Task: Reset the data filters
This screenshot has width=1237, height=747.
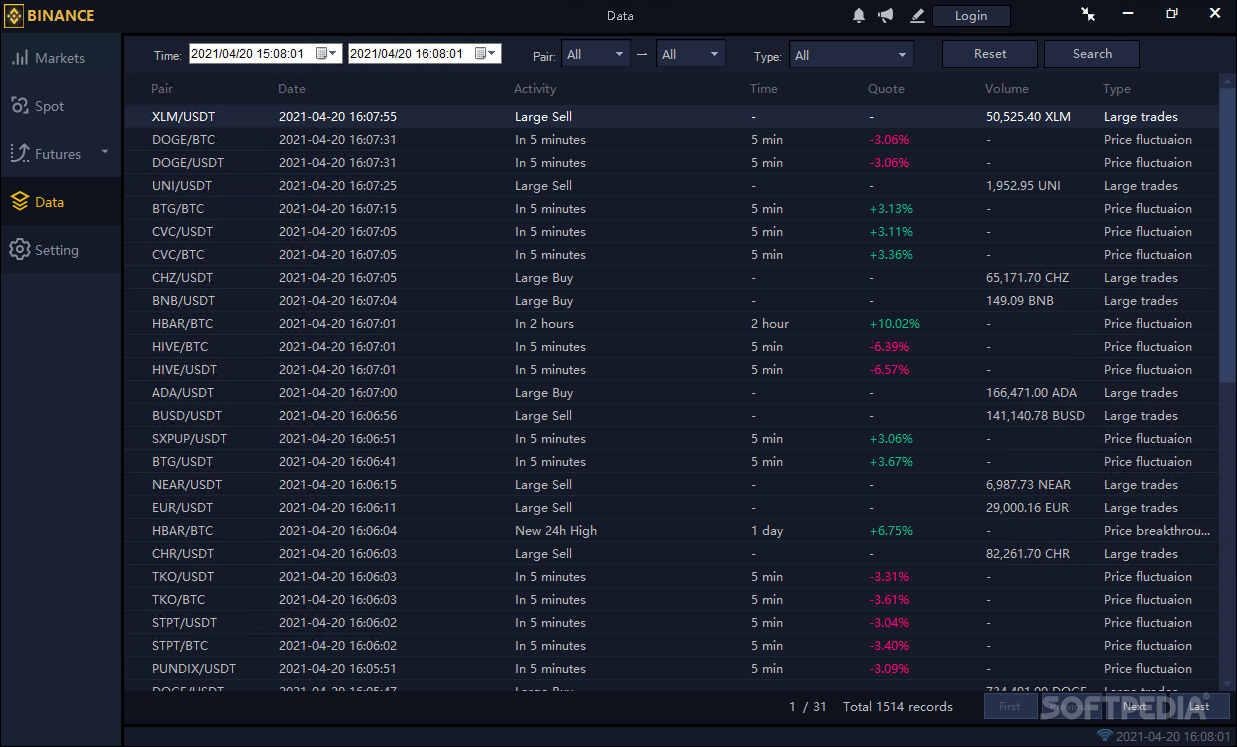Action: (x=991, y=54)
